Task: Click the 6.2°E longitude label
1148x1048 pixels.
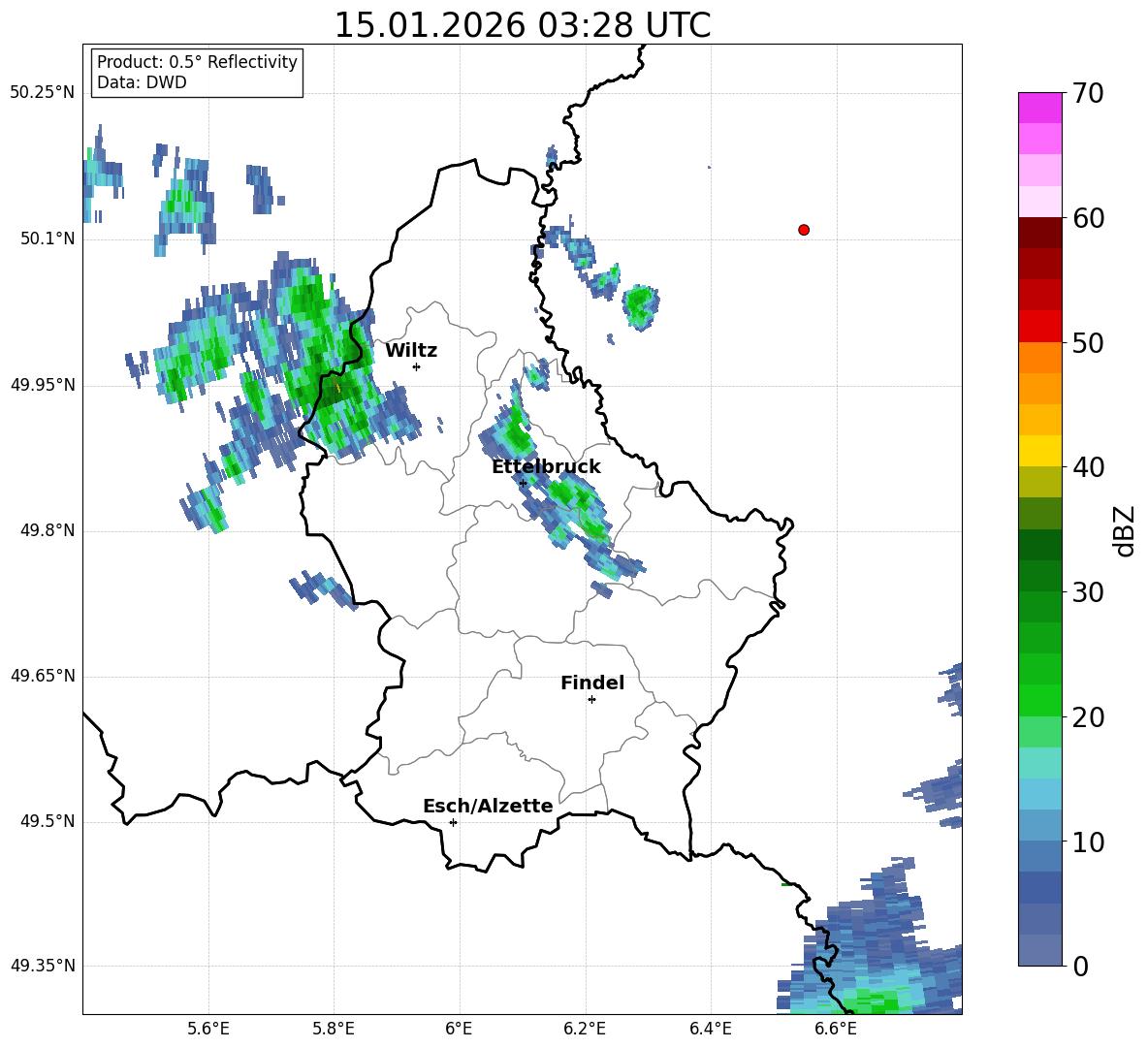Action: (x=585, y=1029)
